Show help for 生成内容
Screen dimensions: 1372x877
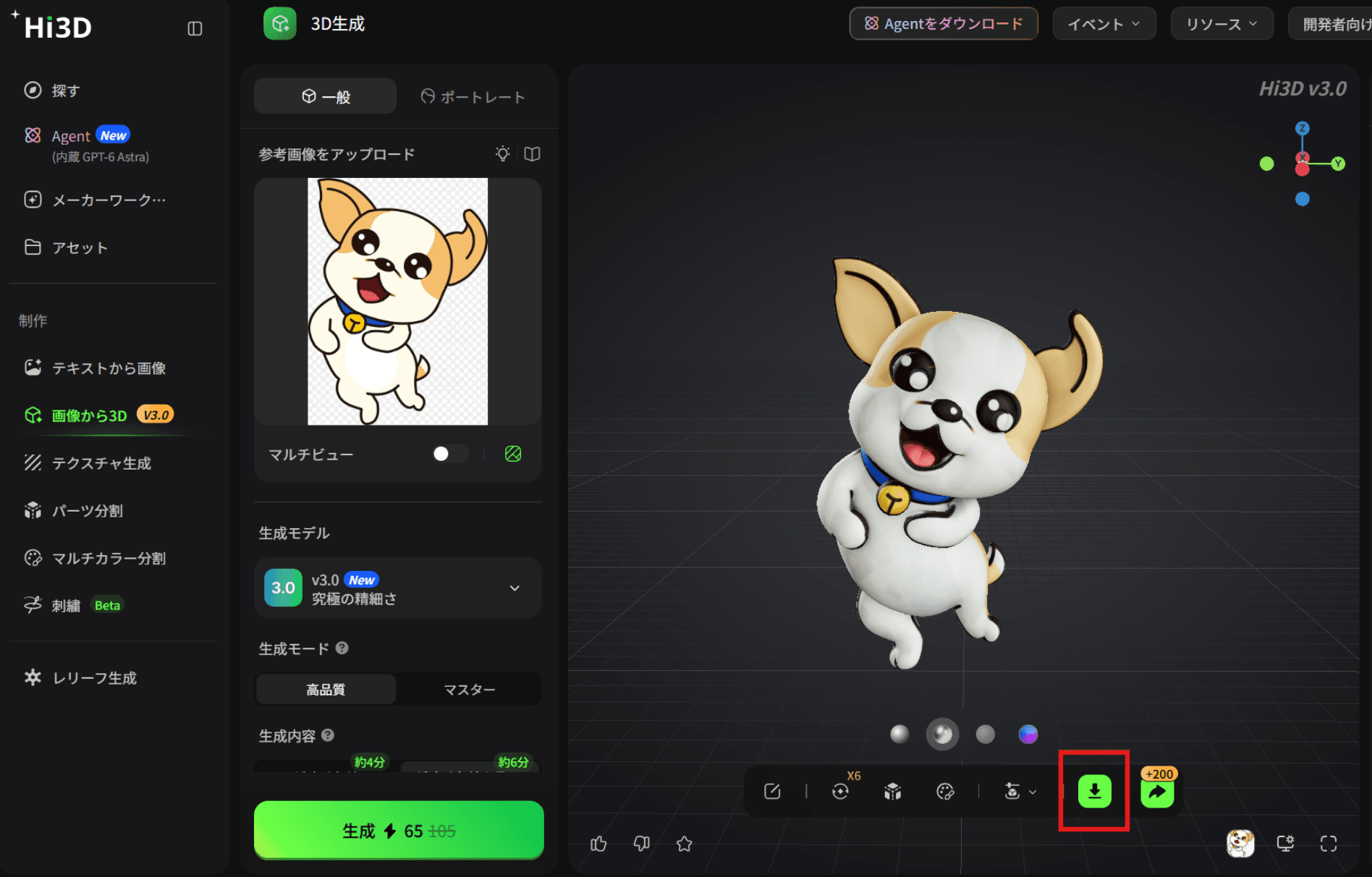pyautogui.click(x=328, y=735)
